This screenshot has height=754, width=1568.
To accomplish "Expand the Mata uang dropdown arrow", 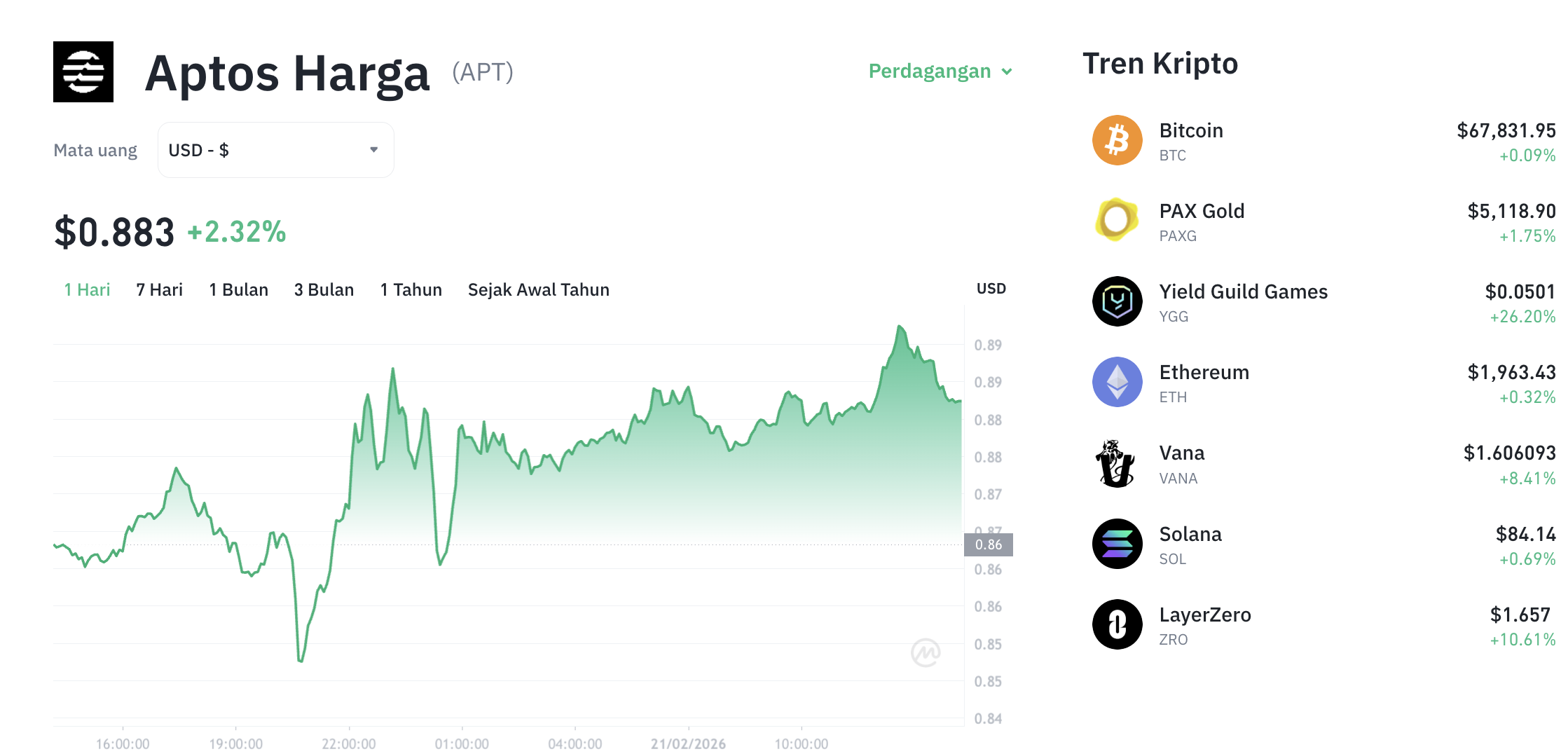I will 374,149.
